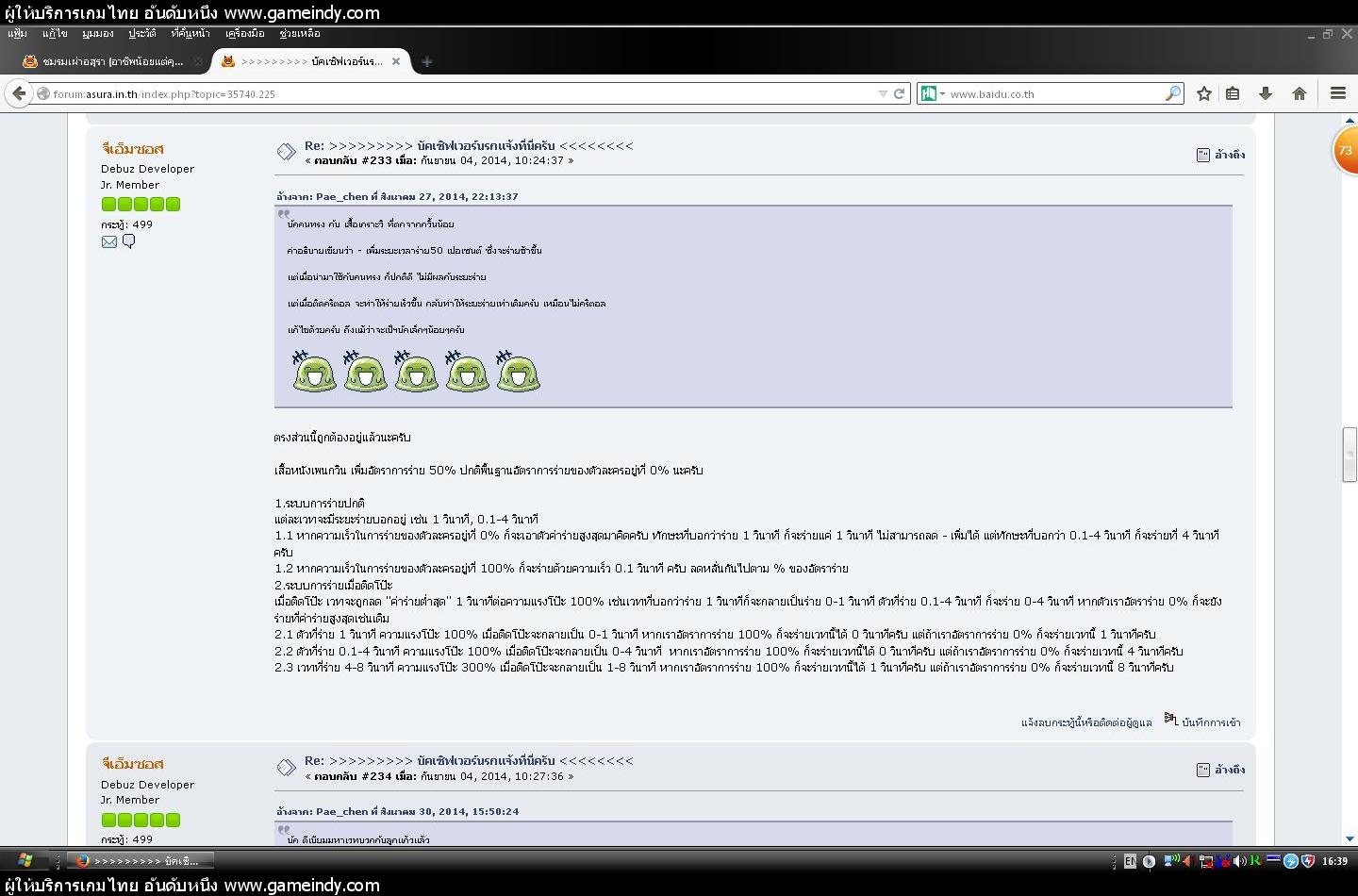Bookmark this page with the star icon
This screenshot has width=1358, height=896.
pyautogui.click(x=1204, y=93)
